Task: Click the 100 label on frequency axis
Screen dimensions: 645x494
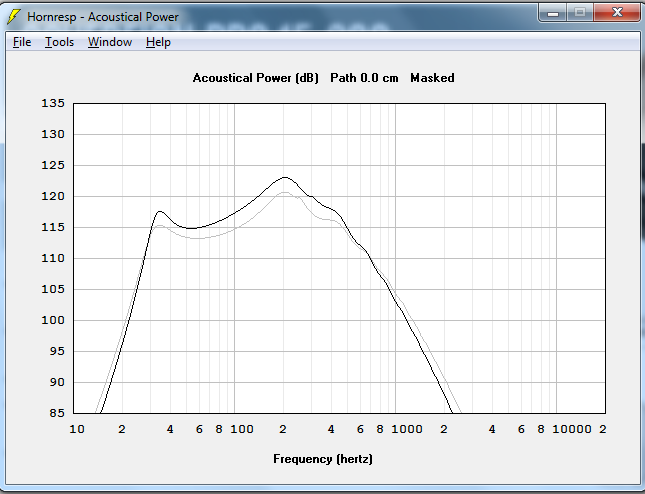Action: point(242,429)
